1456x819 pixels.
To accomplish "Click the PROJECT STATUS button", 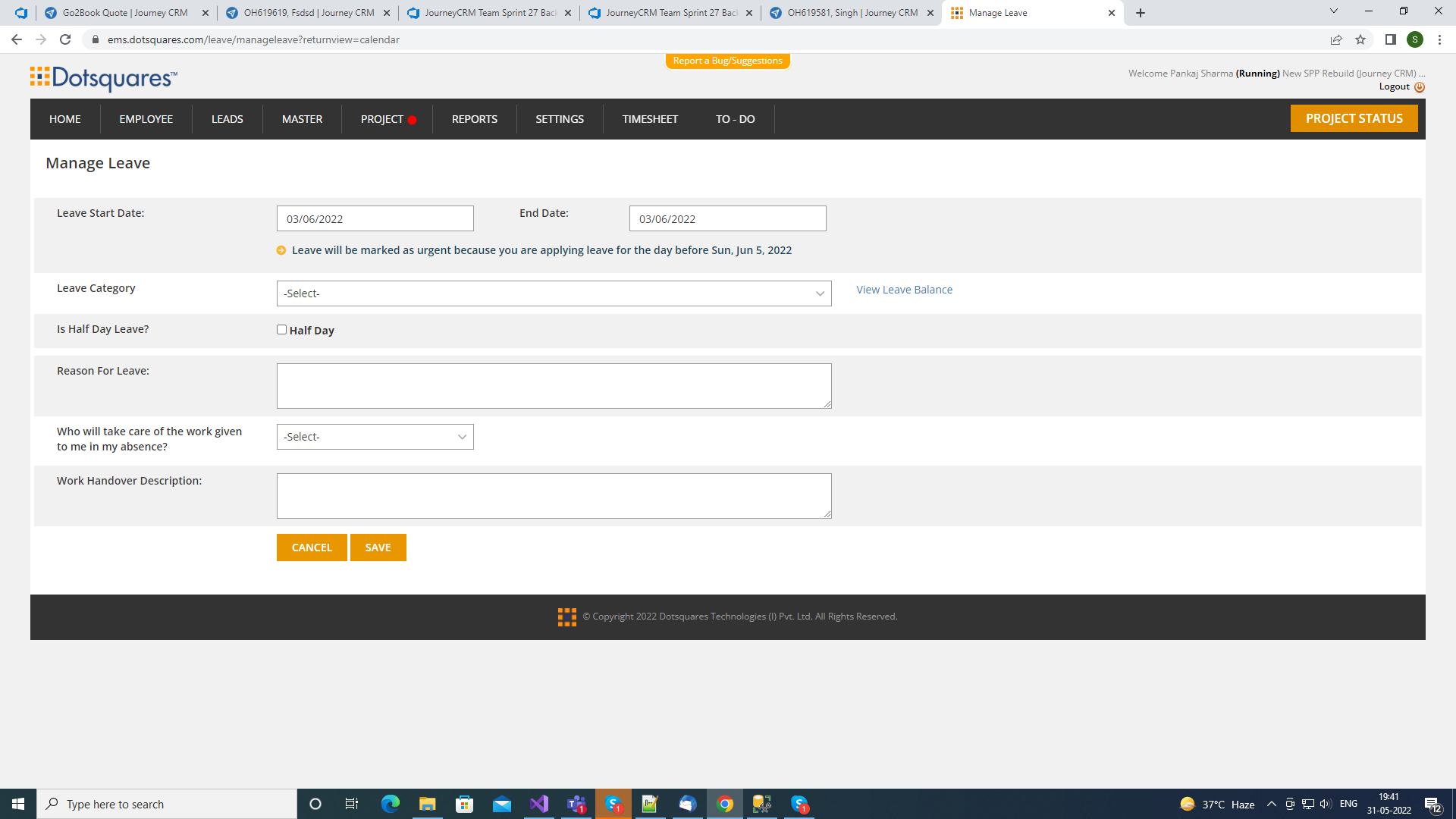I will point(1354,118).
